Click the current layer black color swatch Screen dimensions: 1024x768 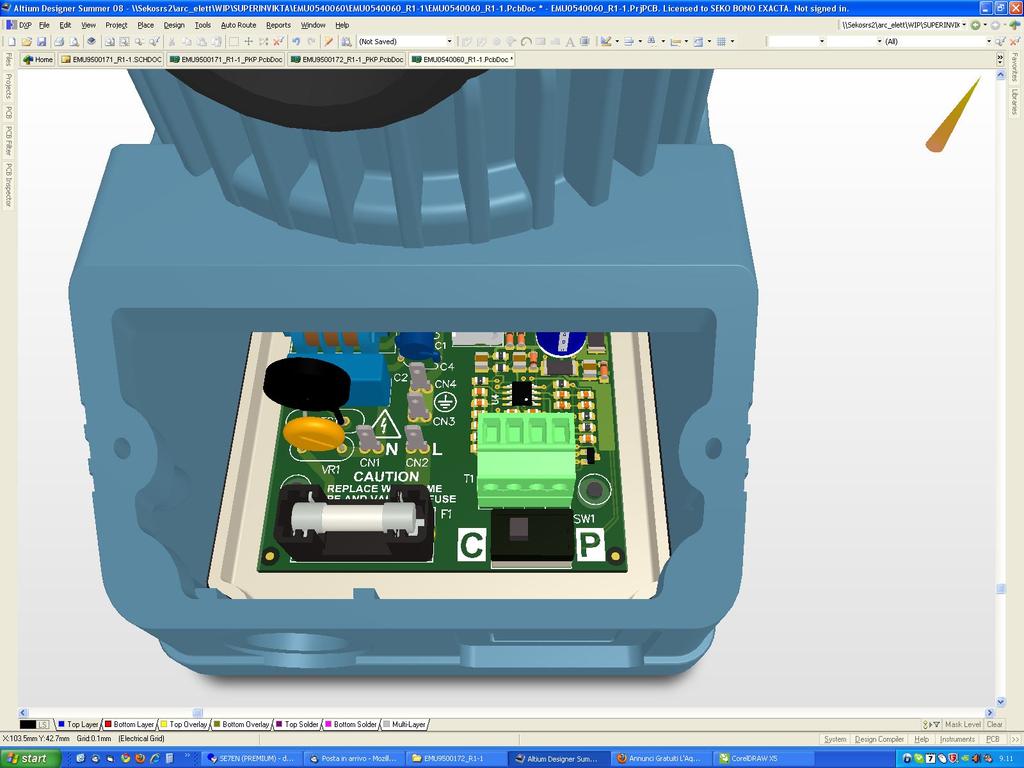(27, 724)
